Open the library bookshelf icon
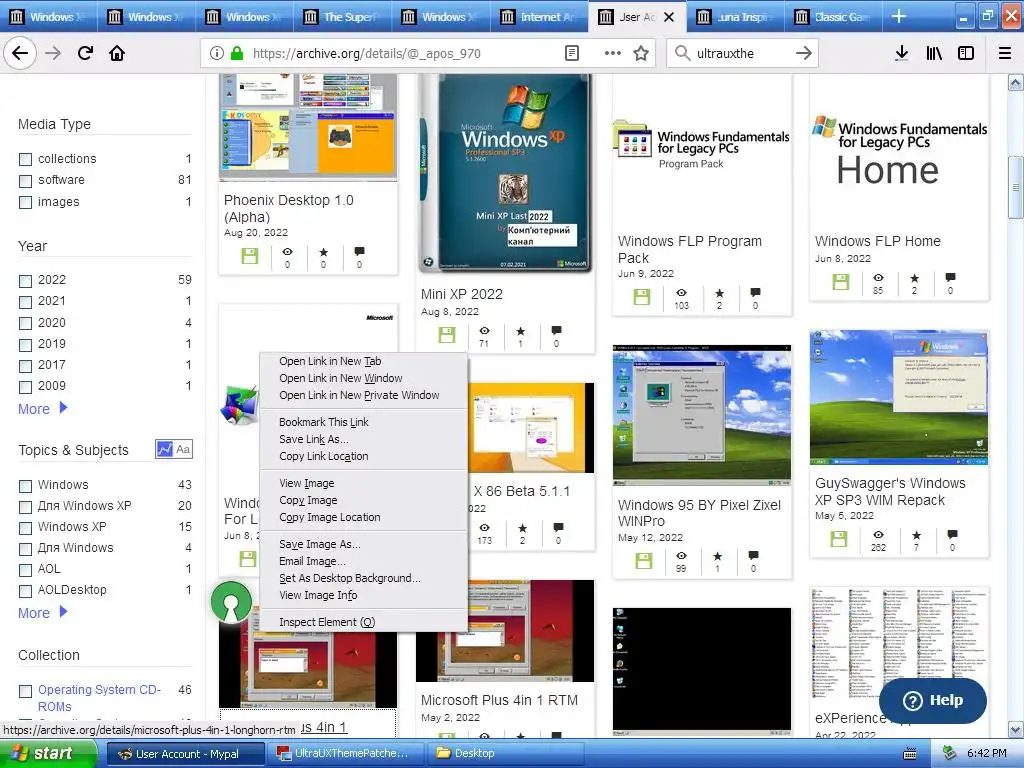 click(x=934, y=53)
